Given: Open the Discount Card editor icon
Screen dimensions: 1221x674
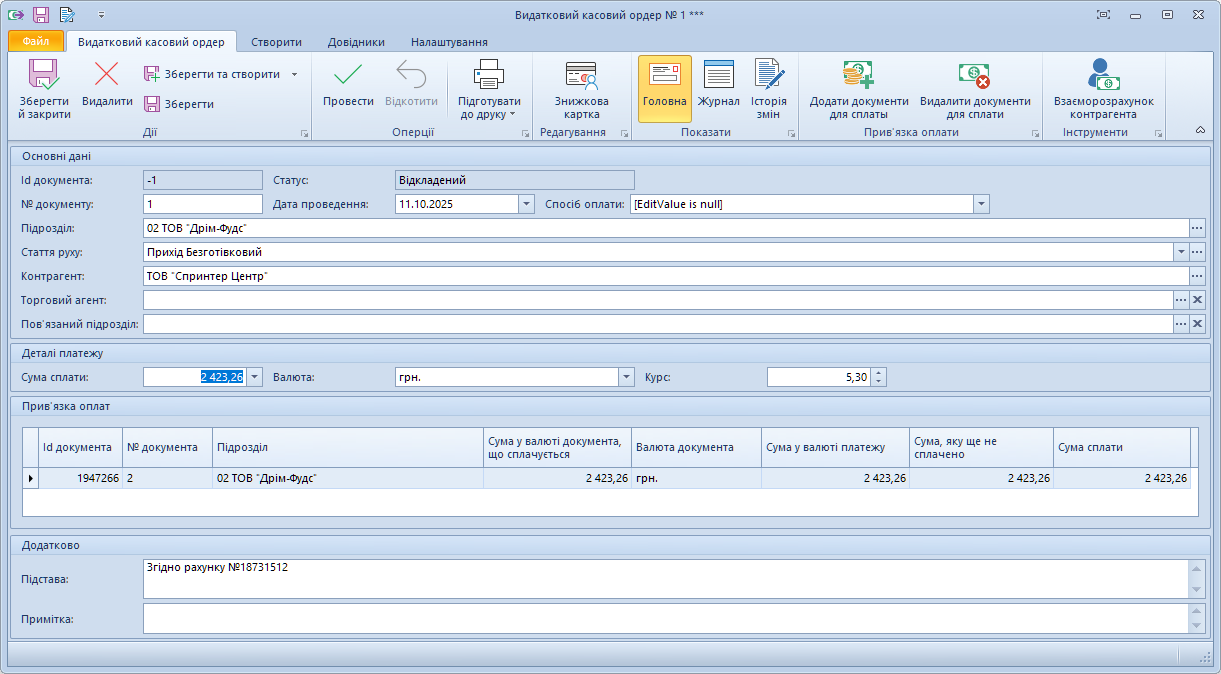Looking at the screenshot, I should (x=581, y=76).
